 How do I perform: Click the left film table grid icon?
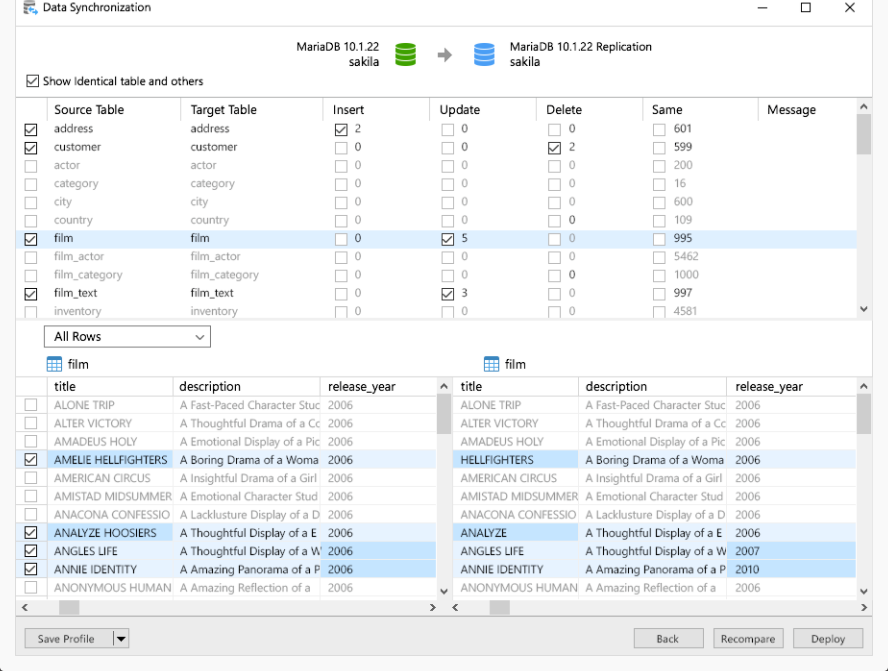click(54, 364)
